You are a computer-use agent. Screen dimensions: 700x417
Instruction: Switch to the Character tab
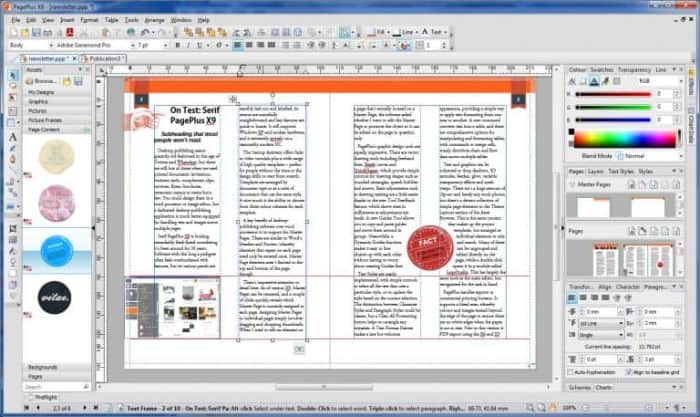point(627,287)
